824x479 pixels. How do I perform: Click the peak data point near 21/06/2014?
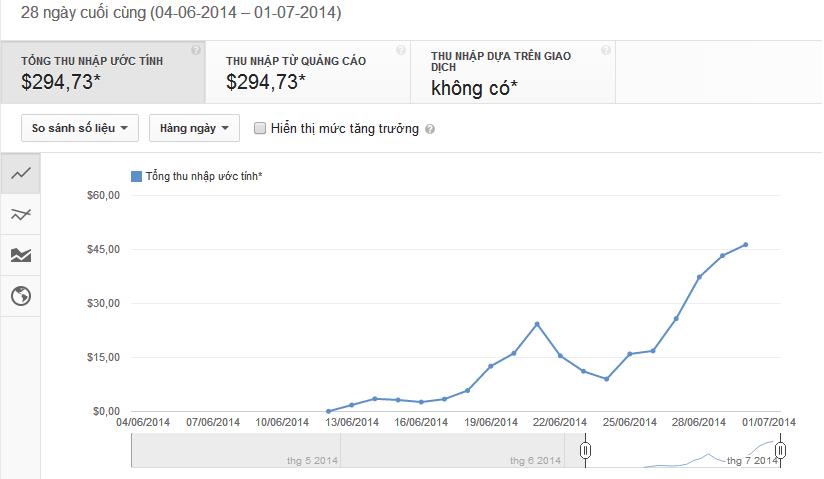click(x=537, y=324)
